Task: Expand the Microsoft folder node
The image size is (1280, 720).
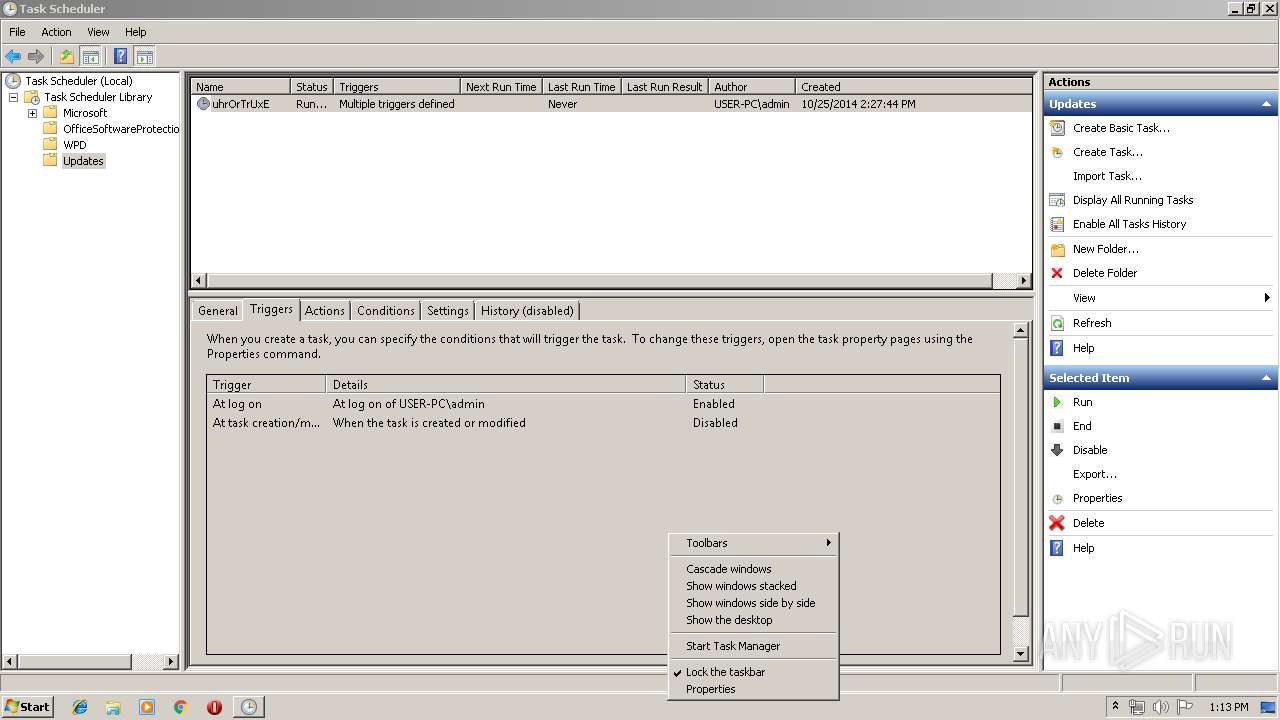Action: 32,113
